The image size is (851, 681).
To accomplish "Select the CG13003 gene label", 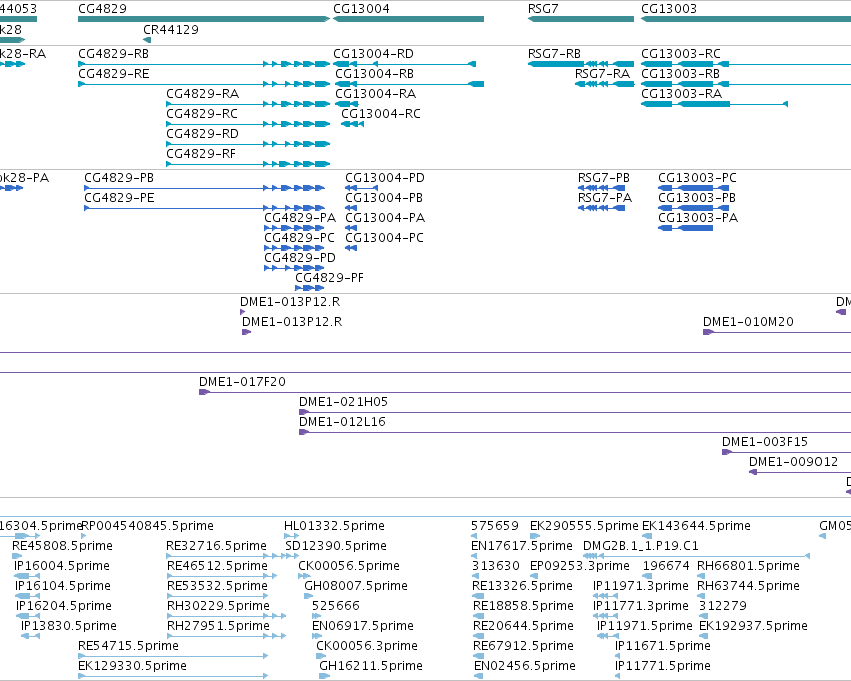I will 669,9.
